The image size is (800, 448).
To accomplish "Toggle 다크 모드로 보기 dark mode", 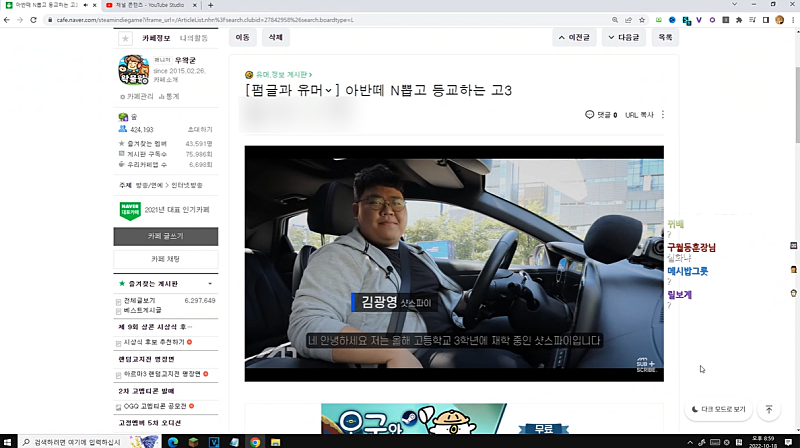I will [x=718, y=409].
